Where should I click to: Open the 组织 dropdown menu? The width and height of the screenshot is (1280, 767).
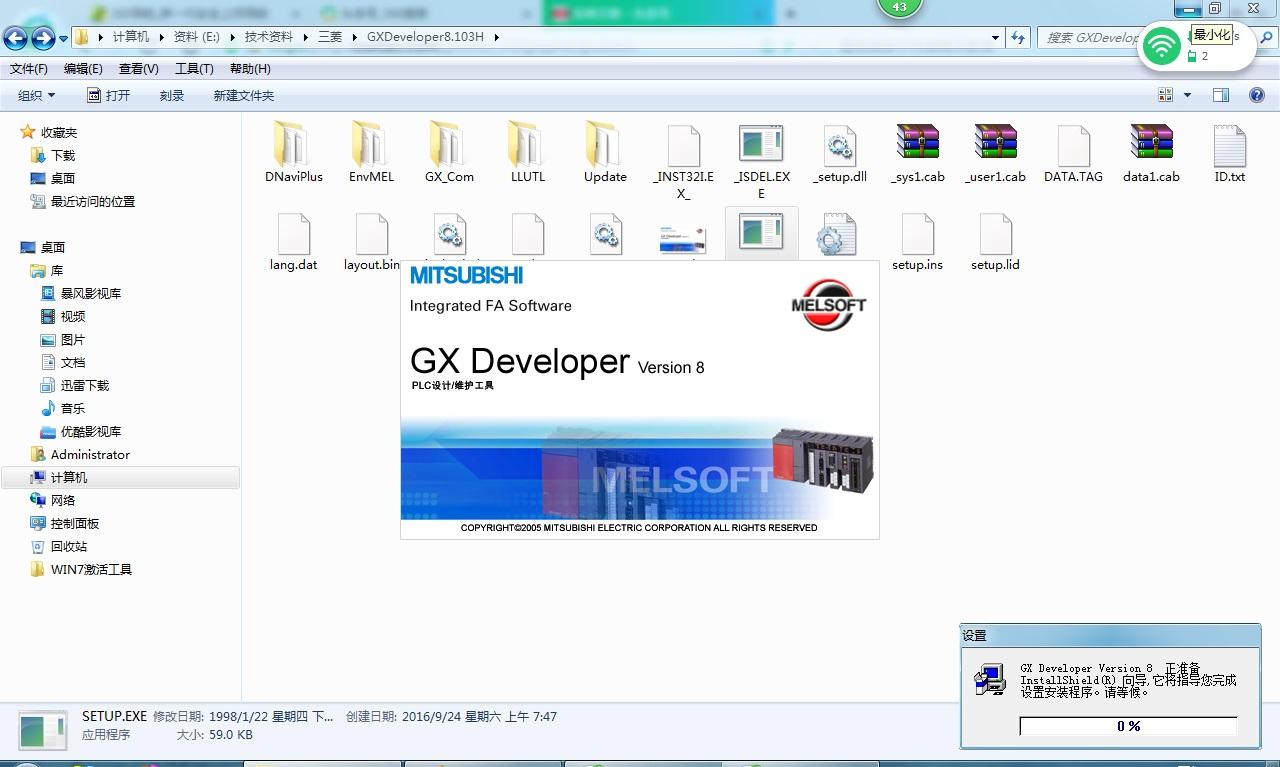click(x=37, y=95)
